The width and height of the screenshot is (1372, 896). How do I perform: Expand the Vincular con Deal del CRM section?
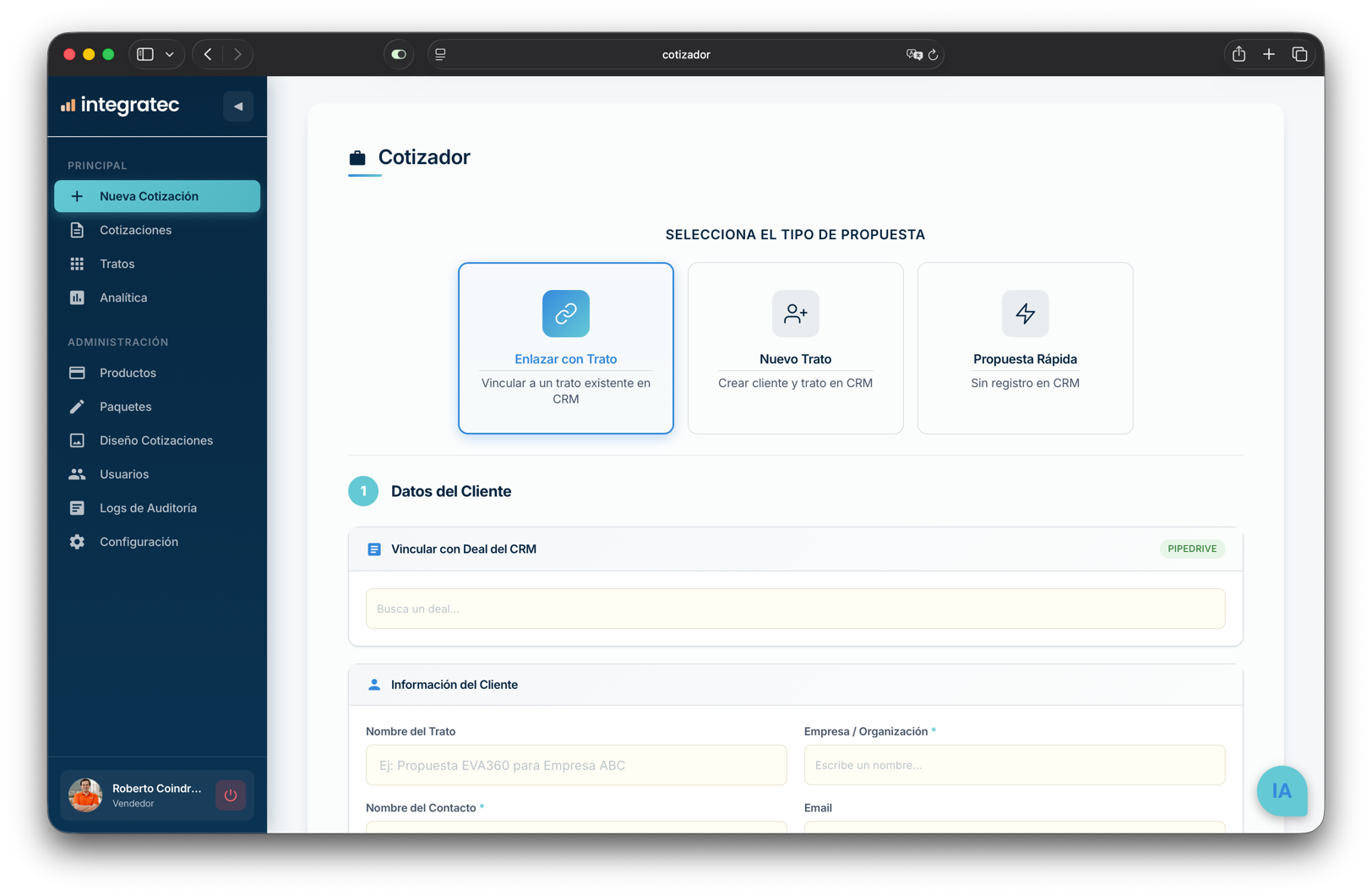(463, 549)
